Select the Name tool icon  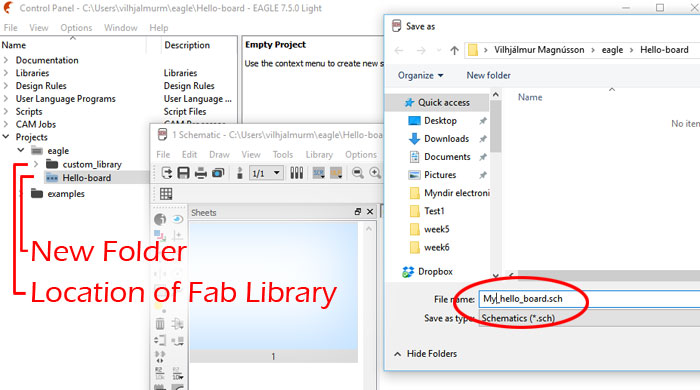160,373
